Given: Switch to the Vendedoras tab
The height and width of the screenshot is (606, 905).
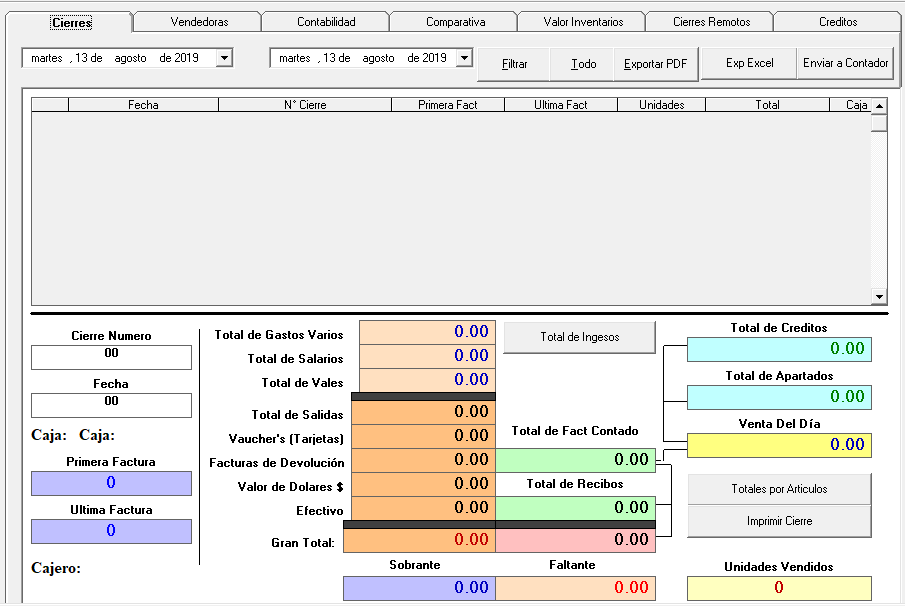Looking at the screenshot, I should [198, 22].
